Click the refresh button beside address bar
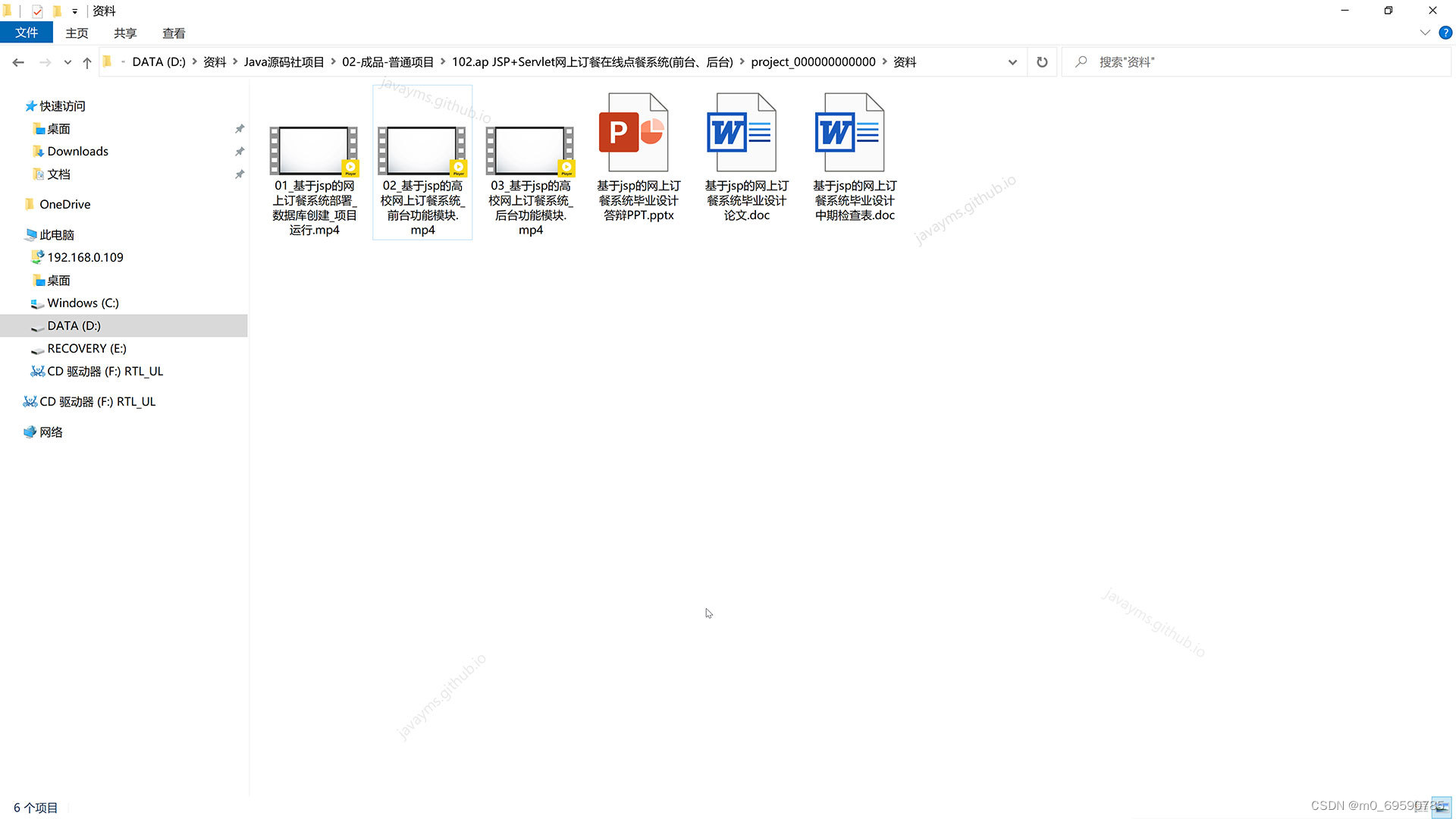 (x=1042, y=62)
